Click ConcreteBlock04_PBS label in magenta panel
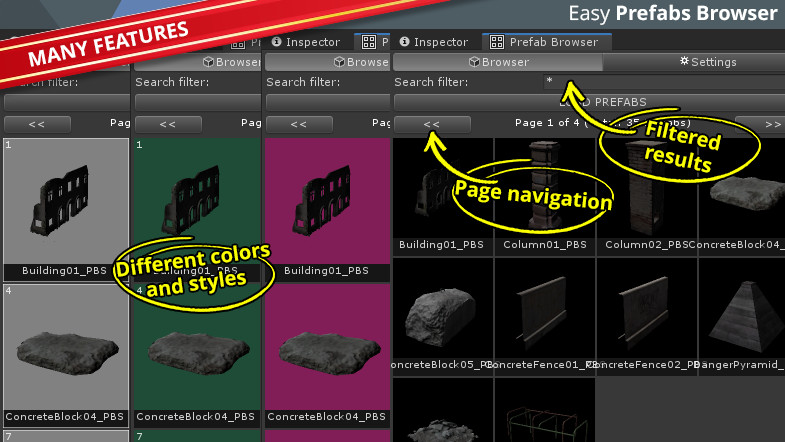The image size is (785, 442). point(326,416)
